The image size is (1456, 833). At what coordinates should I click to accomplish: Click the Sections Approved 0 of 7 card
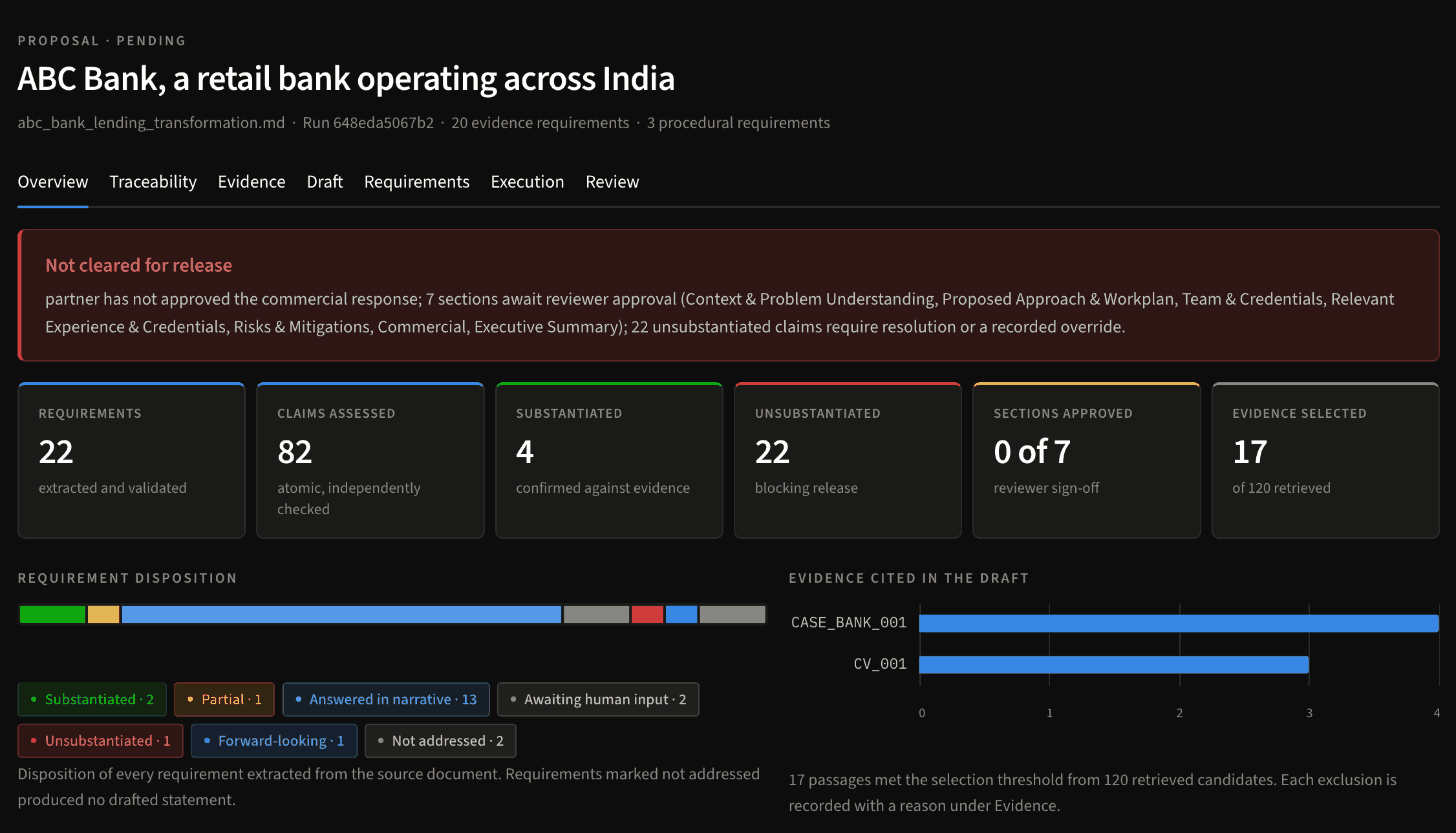pyautogui.click(x=1087, y=460)
